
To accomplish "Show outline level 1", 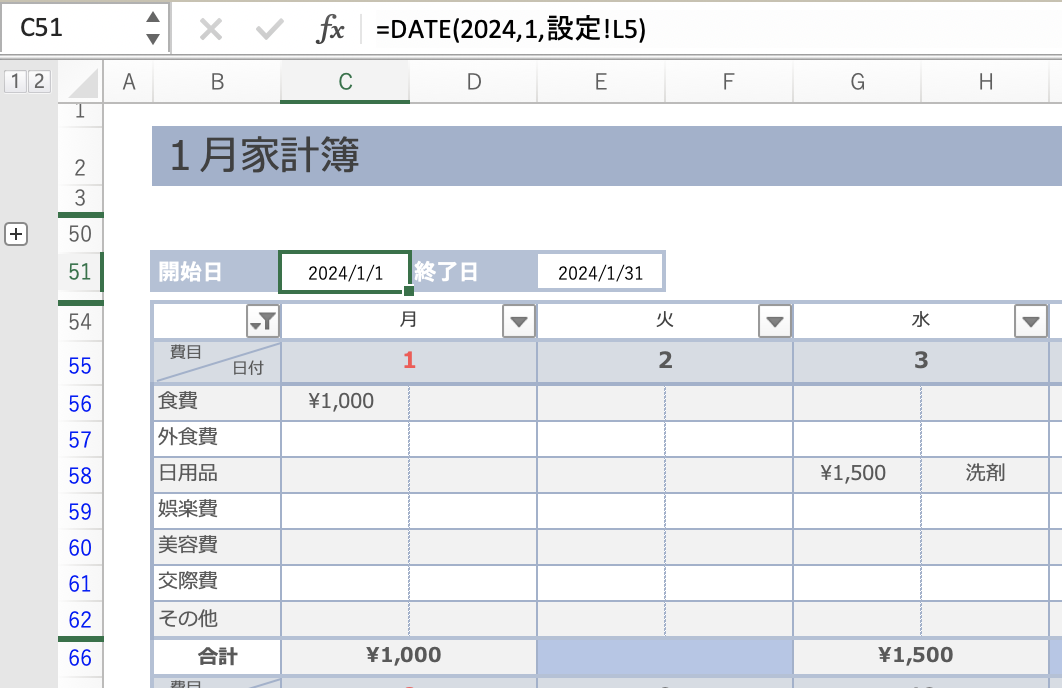I will coord(16,82).
